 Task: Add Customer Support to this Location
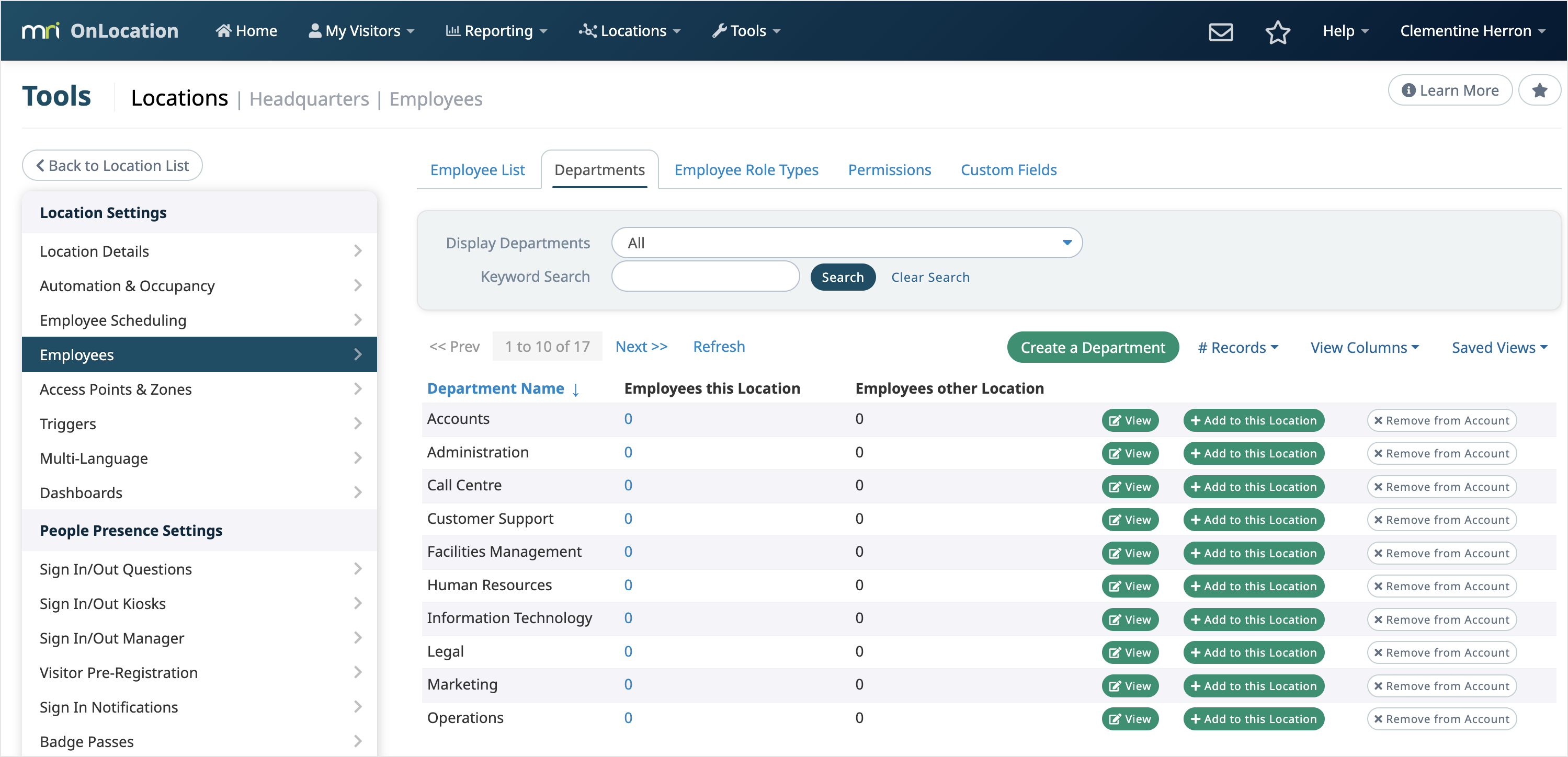coord(1253,520)
